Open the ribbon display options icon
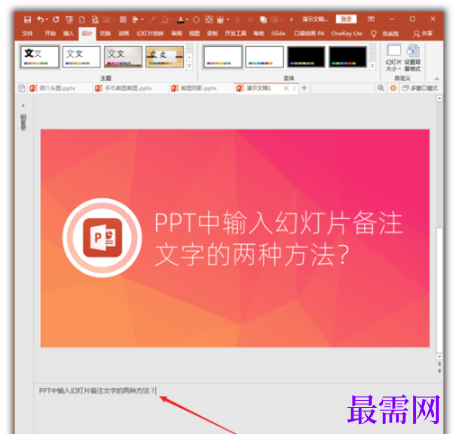 [371, 19]
